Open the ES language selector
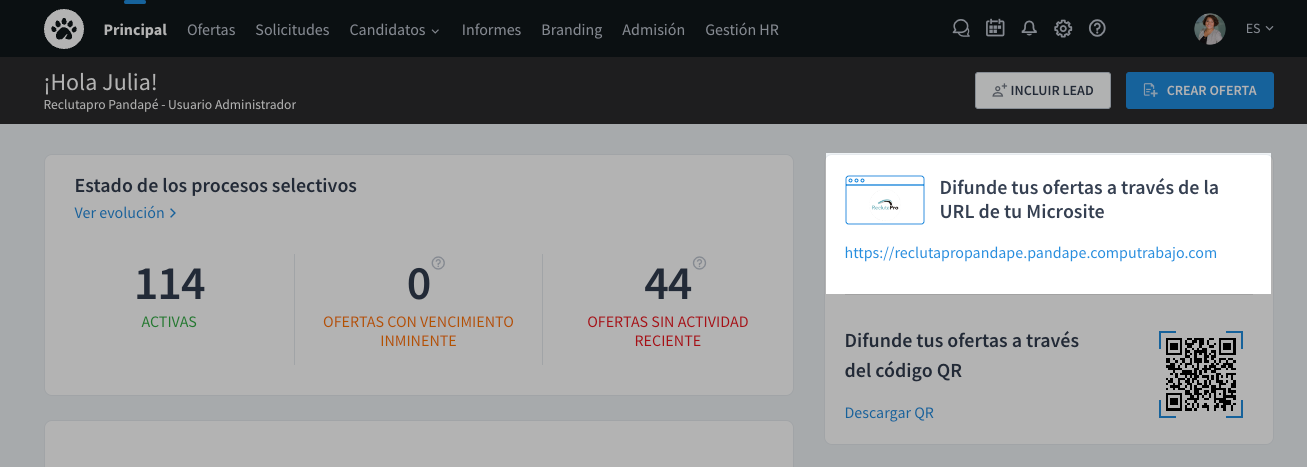Screen dimensions: 1307x467 (1259, 29)
